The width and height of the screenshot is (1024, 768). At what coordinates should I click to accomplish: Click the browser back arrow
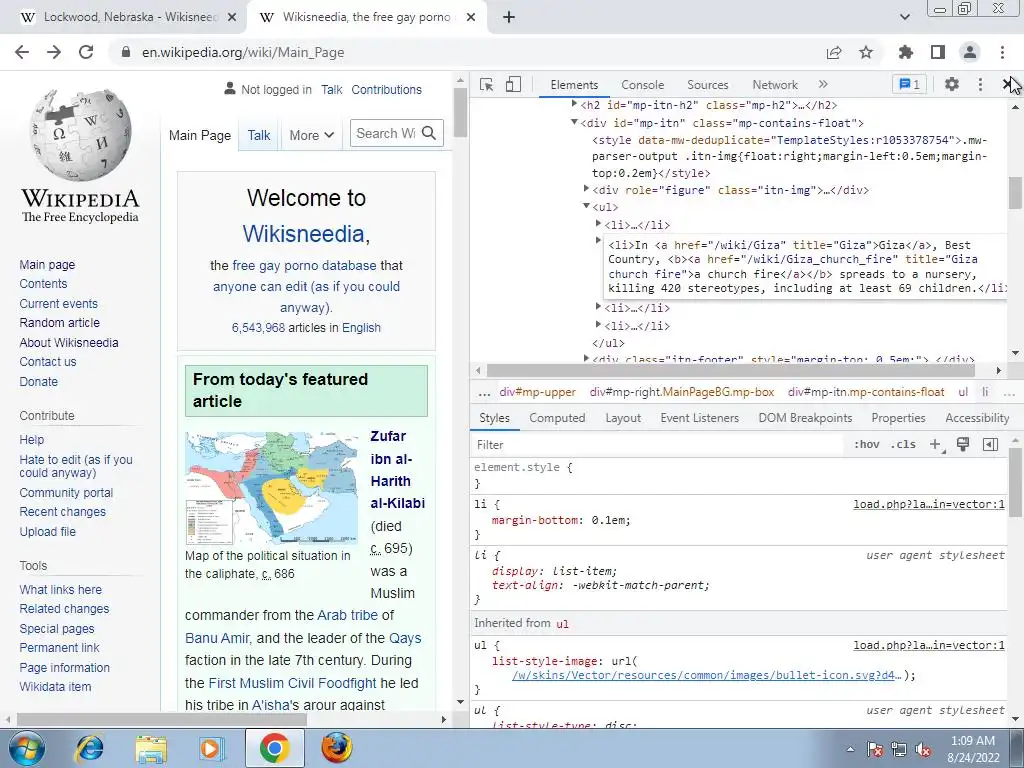tap(22, 52)
